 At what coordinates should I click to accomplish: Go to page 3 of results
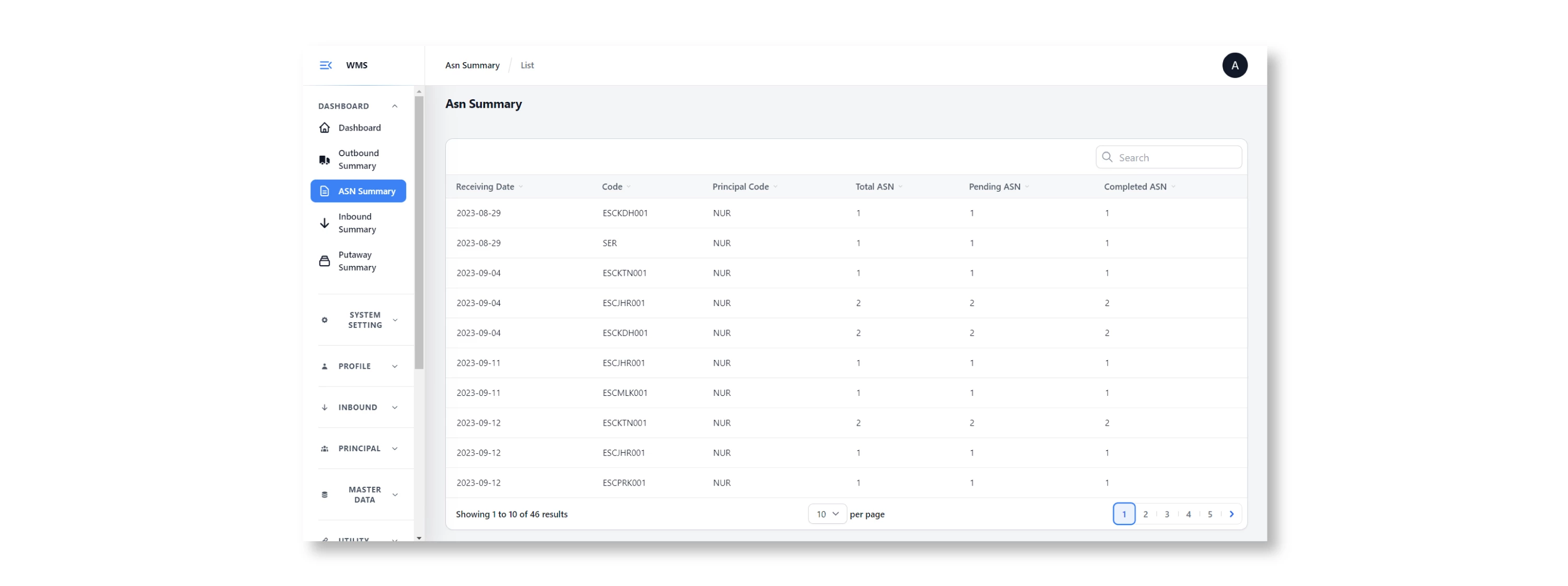[x=1167, y=513]
